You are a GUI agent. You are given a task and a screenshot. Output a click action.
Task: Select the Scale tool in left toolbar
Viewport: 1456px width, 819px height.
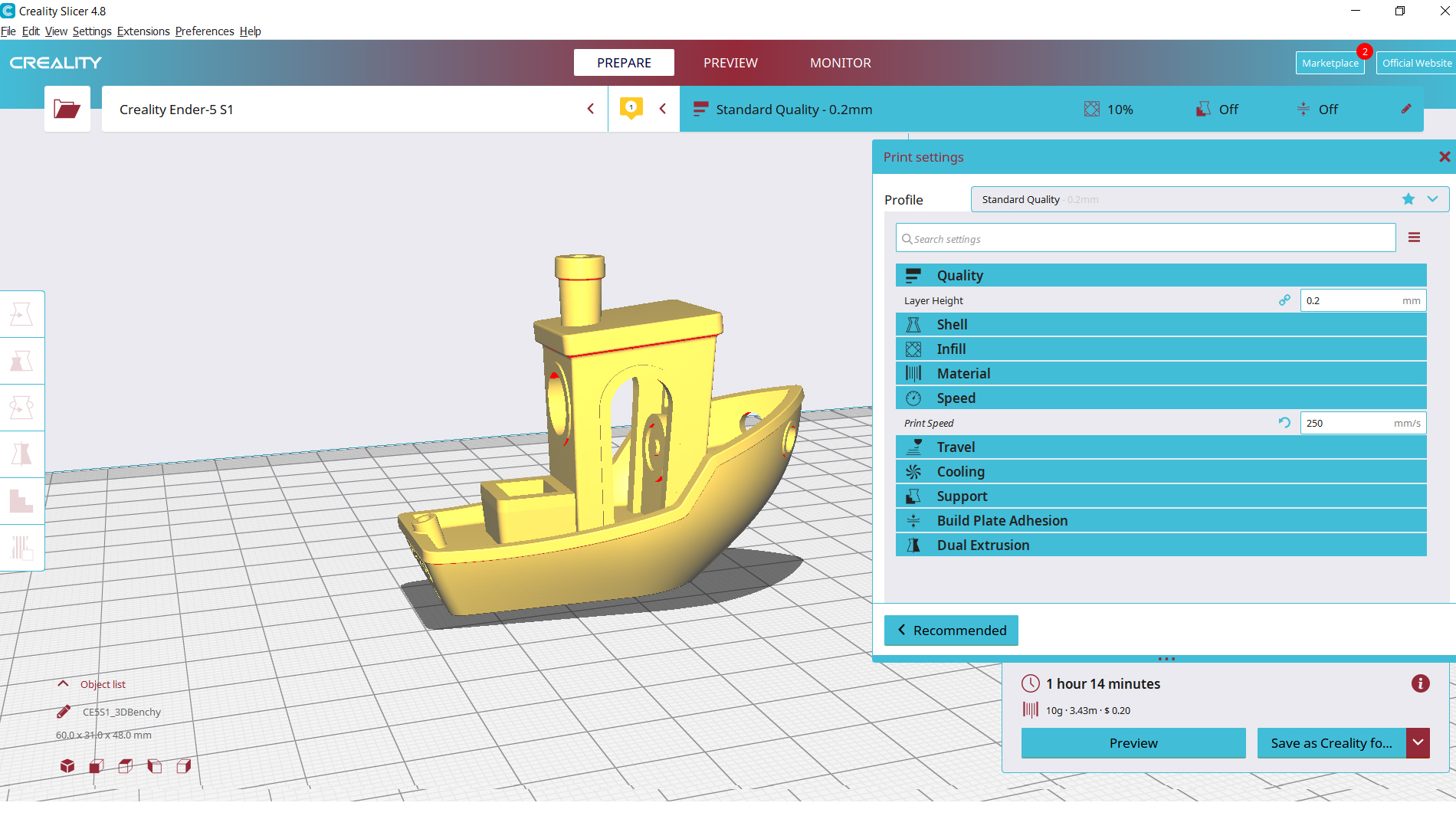coord(21,361)
